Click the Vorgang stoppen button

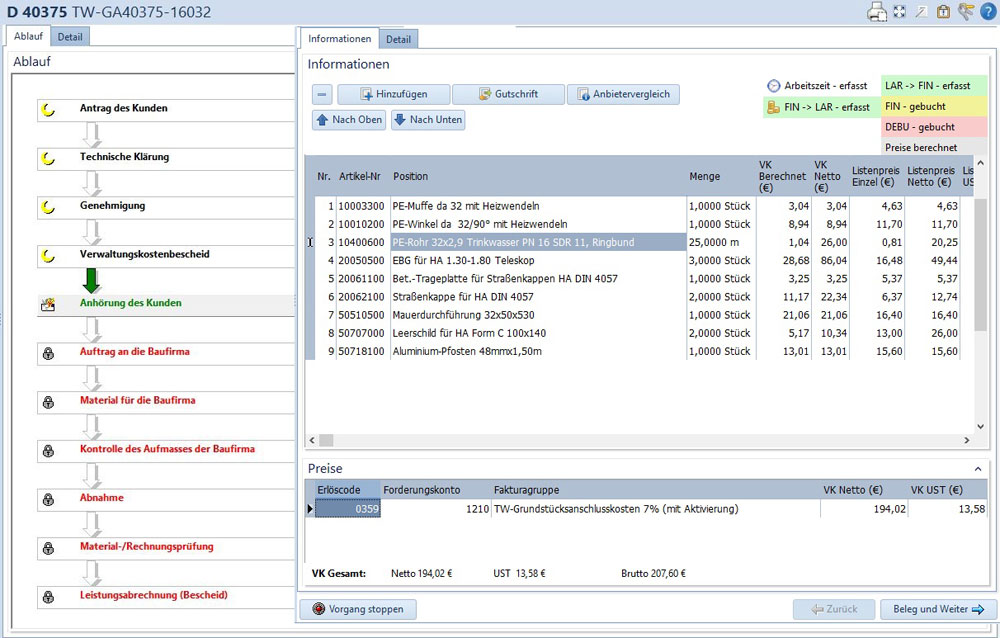pos(358,609)
